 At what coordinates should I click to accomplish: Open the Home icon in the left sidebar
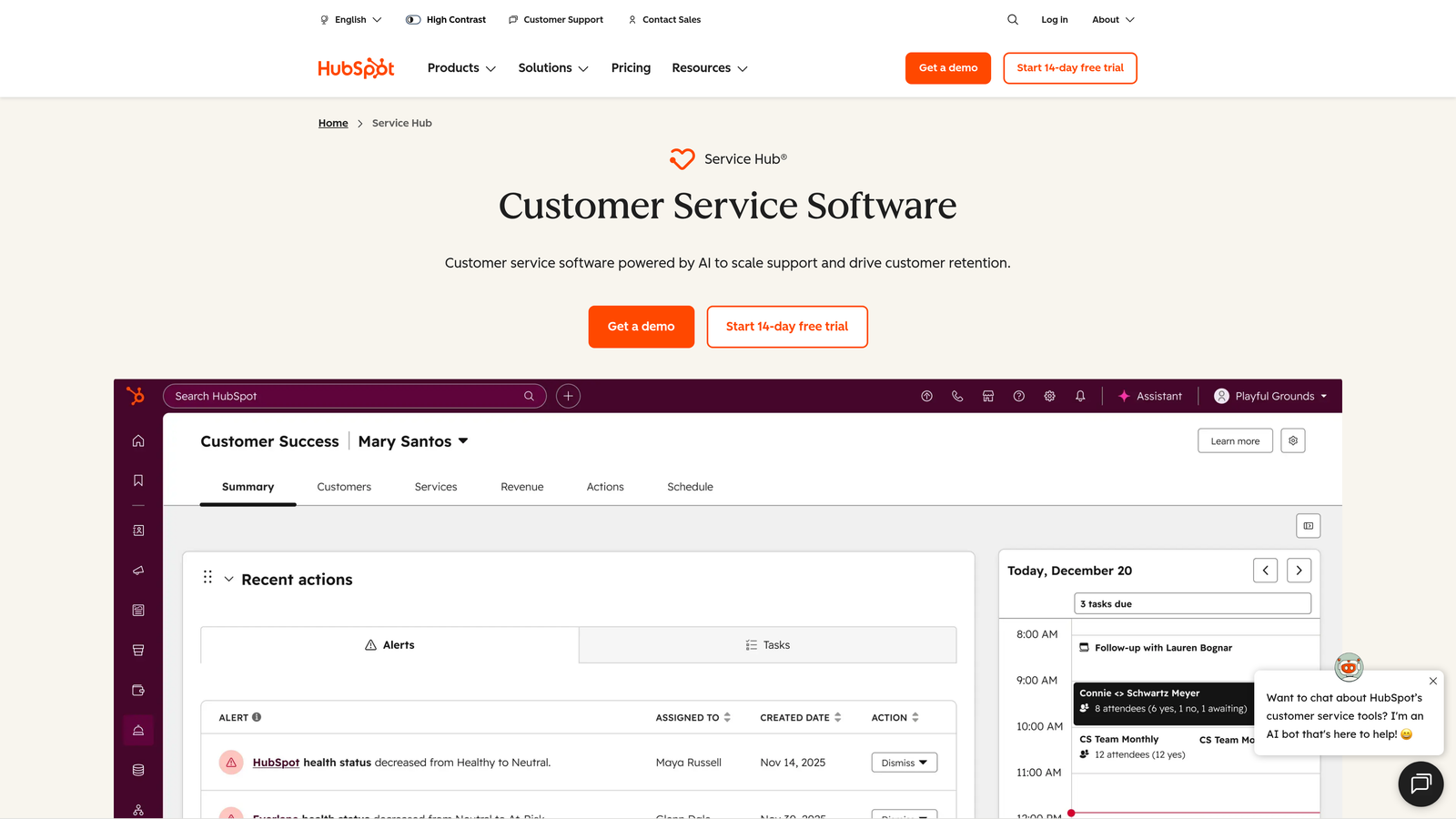138,440
